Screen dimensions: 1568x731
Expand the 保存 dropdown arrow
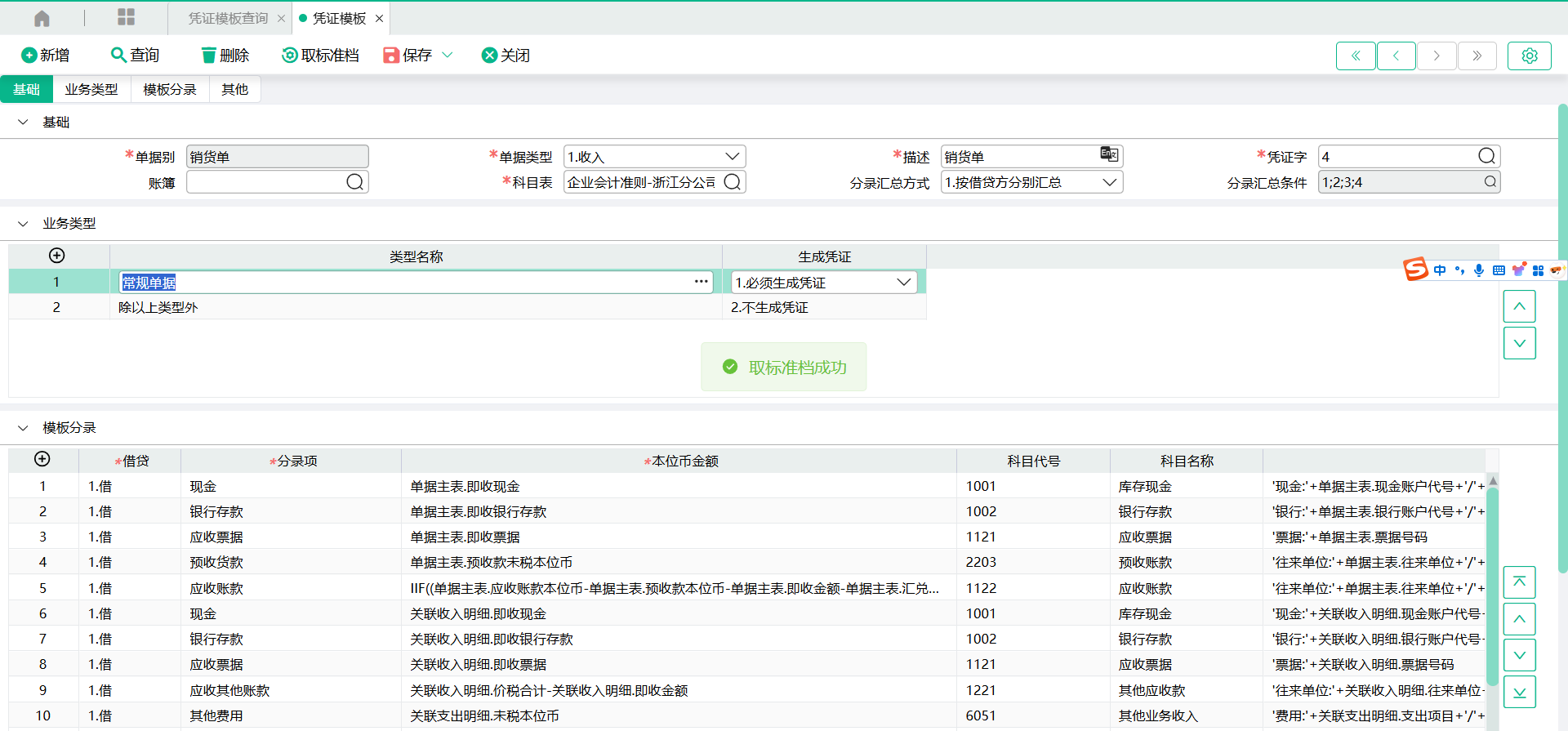(x=448, y=55)
